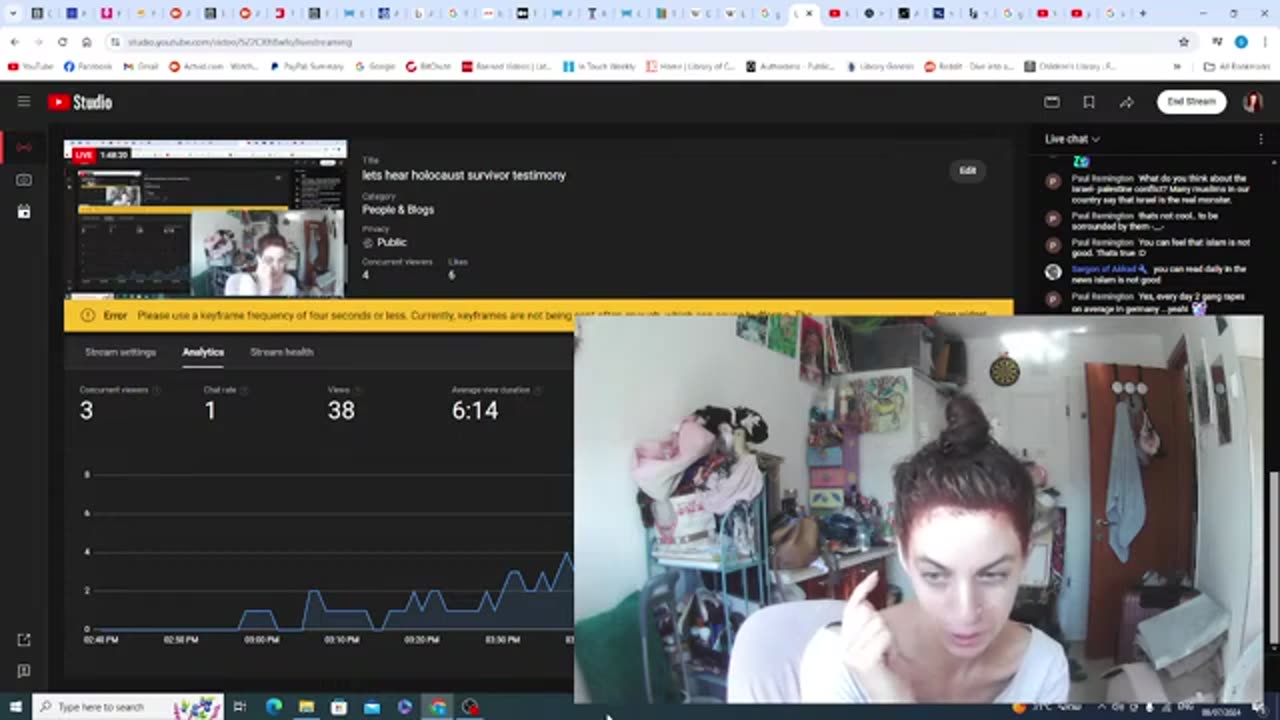
Task: Click the 6:14 average view duration value
Action: (x=475, y=410)
